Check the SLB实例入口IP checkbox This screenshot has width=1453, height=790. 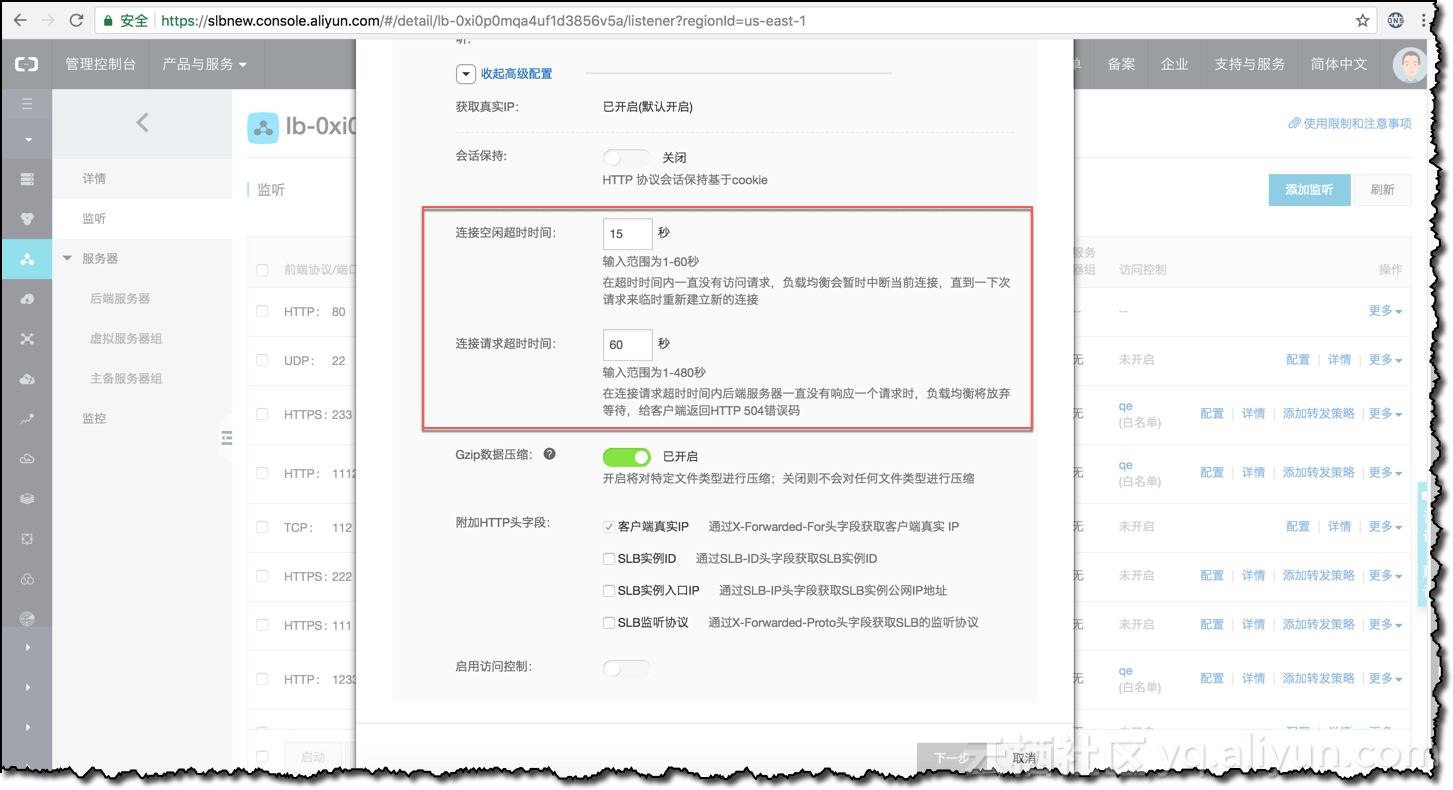point(608,590)
